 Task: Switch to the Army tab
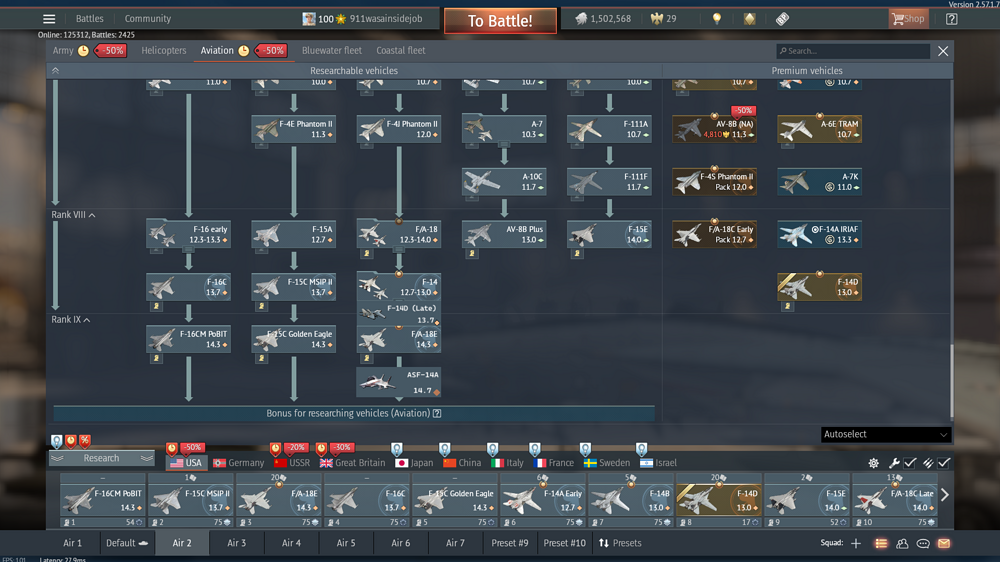[63, 50]
